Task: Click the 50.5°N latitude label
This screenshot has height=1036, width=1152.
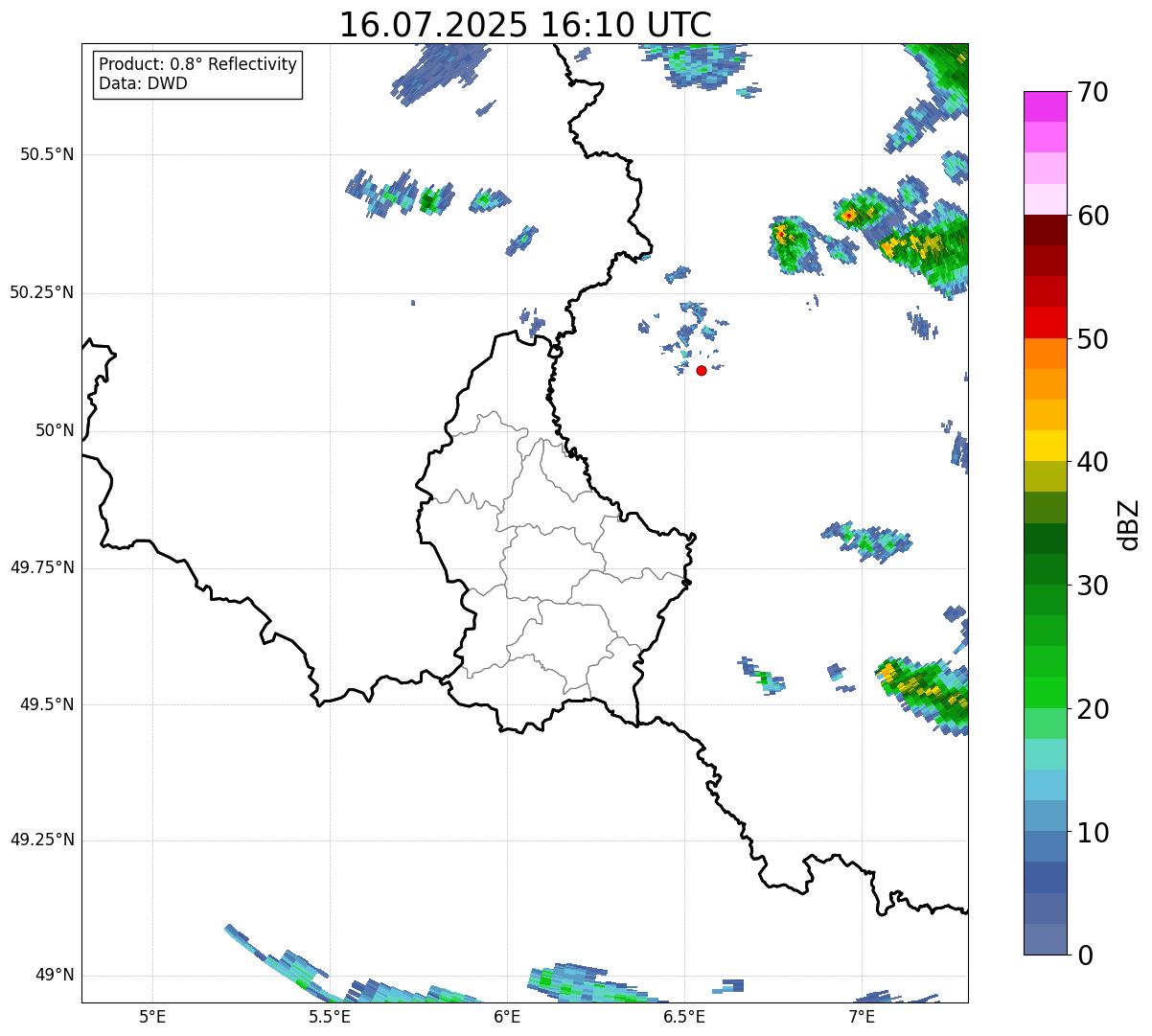Action: 46,154
